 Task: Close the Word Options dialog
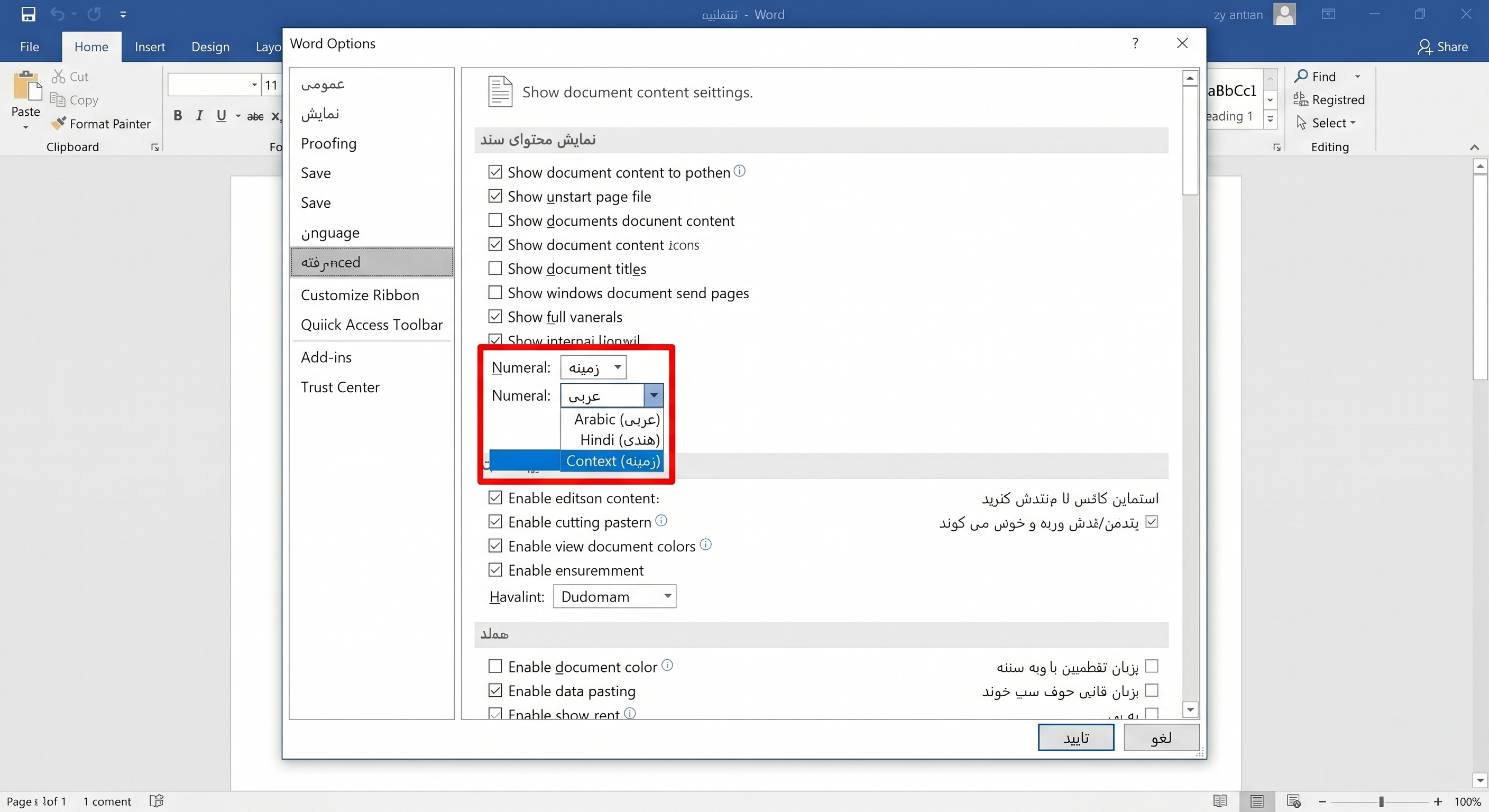pyautogui.click(x=1183, y=43)
